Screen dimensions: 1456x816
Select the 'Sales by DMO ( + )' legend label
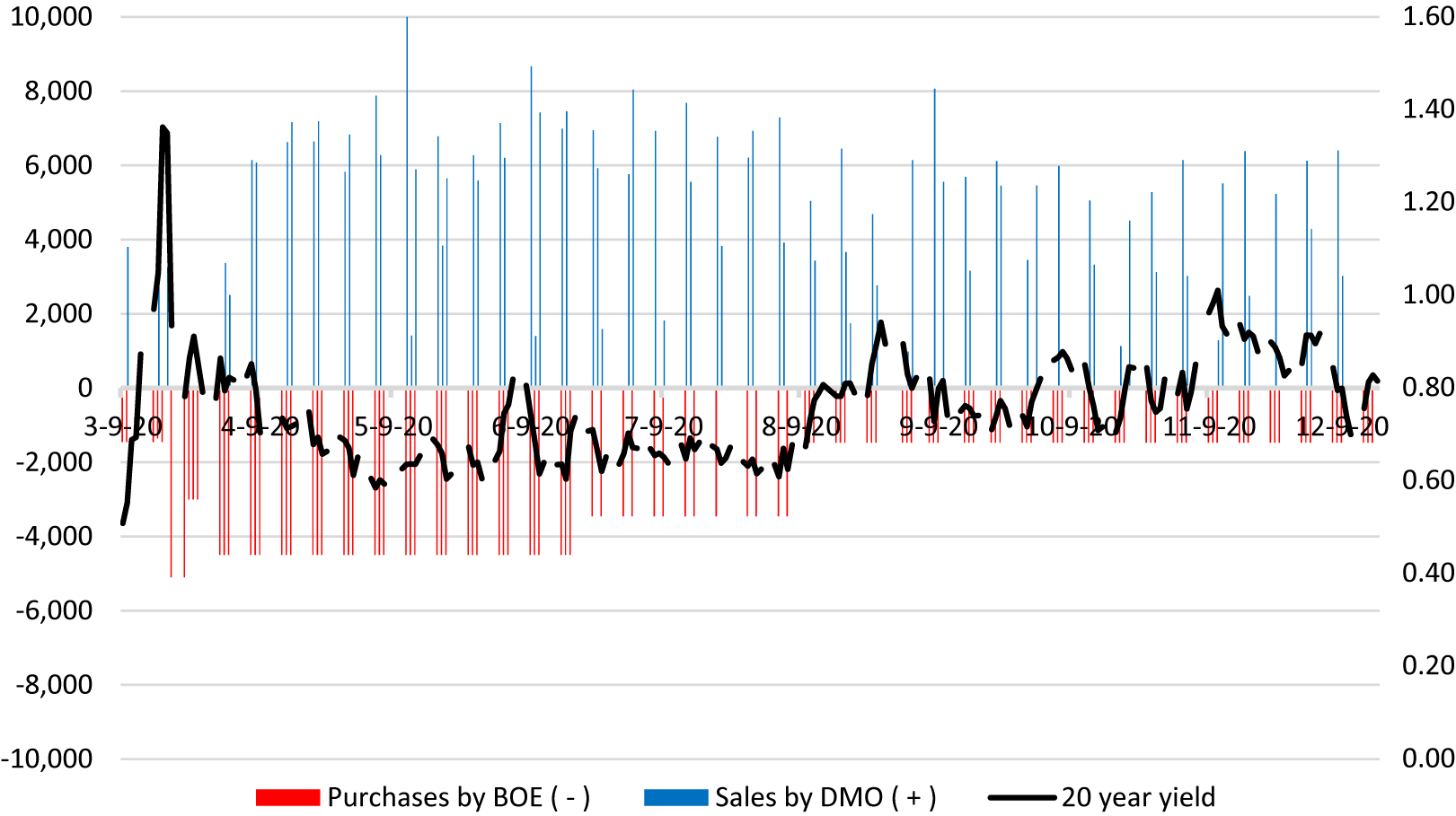point(825,797)
